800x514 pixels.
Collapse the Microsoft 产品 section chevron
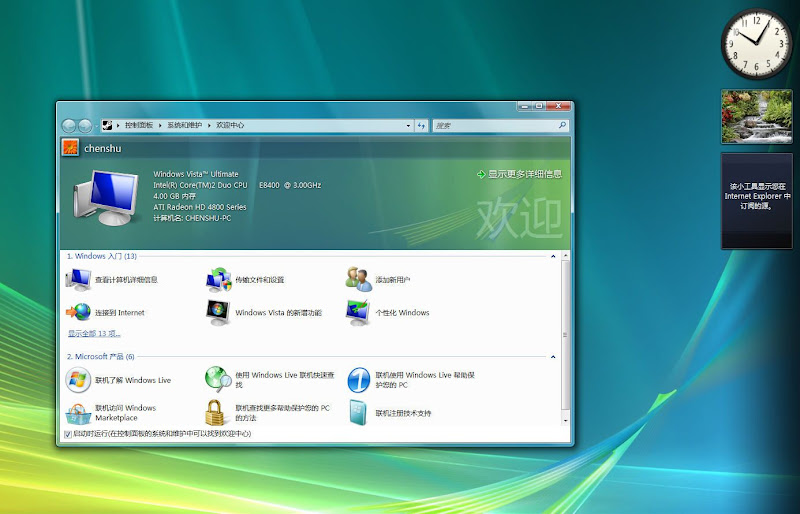(553, 357)
